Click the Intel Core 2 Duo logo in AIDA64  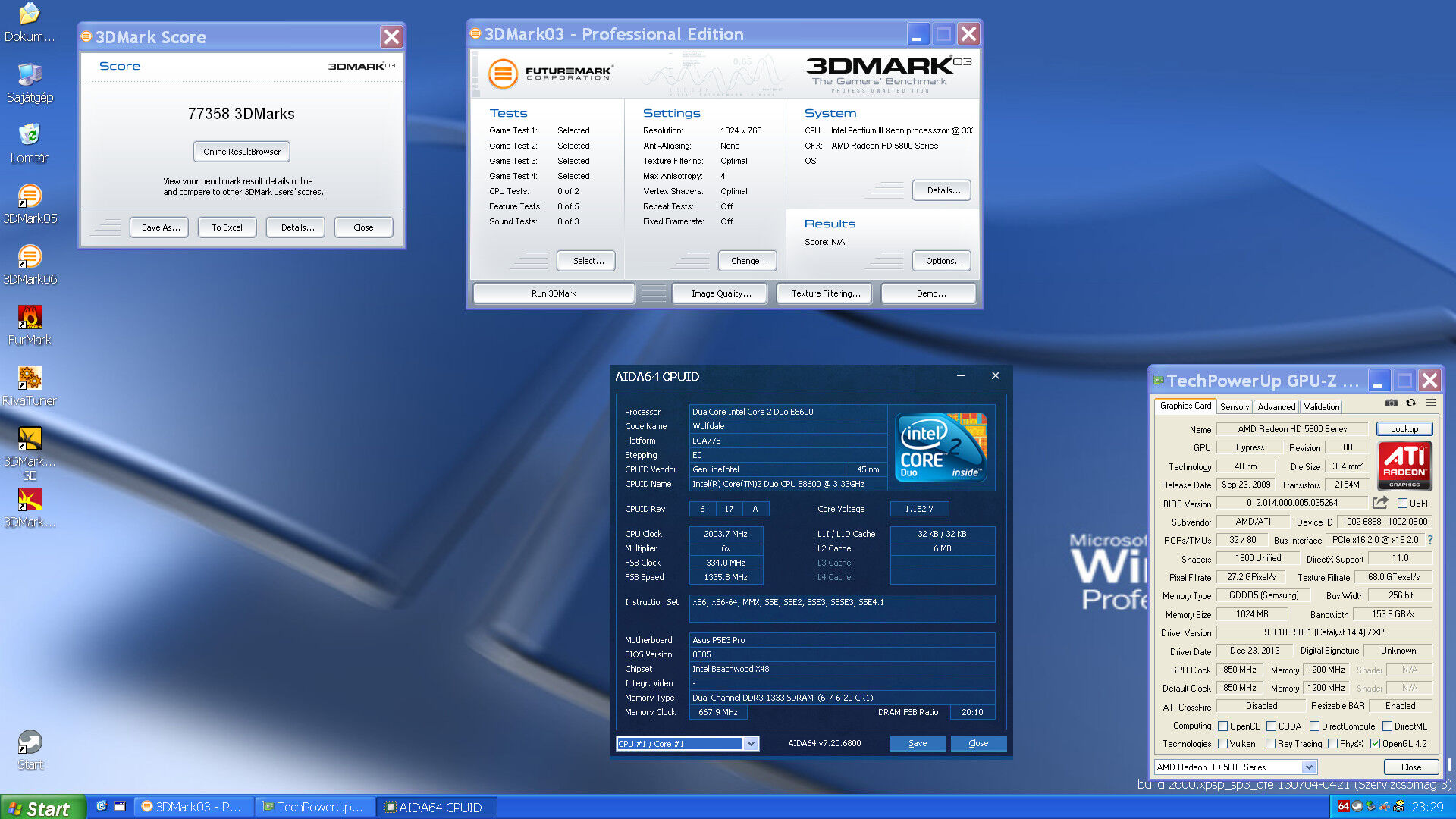click(940, 447)
